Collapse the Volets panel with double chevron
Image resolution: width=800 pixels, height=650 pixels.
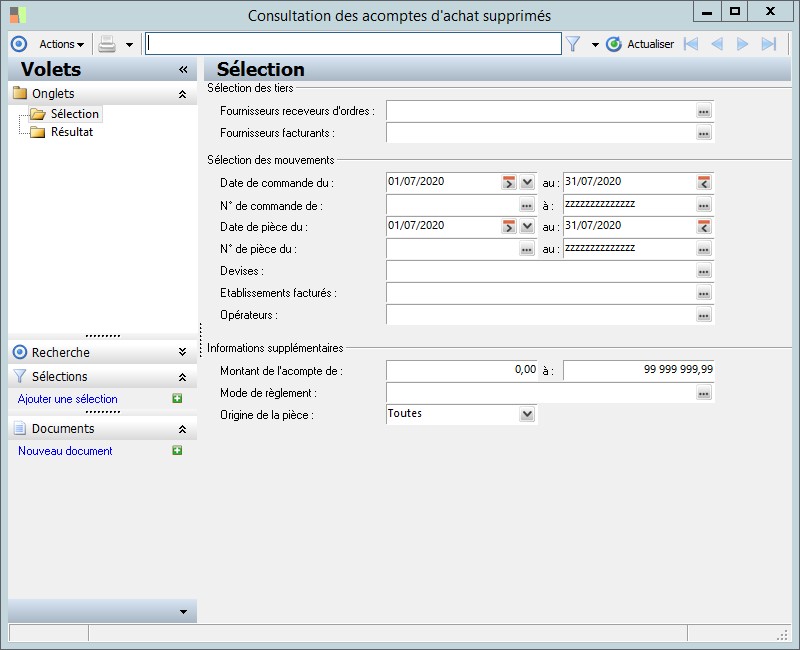183,70
